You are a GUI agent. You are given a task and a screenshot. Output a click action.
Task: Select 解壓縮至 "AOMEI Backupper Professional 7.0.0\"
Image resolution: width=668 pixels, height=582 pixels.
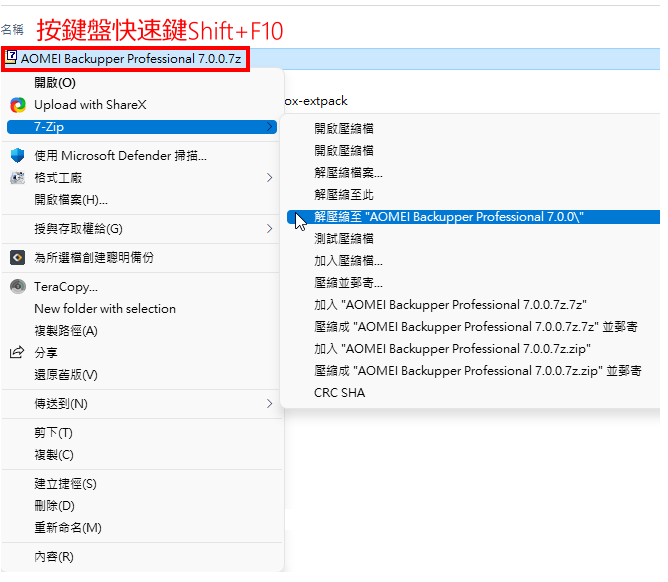click(473, 217)
